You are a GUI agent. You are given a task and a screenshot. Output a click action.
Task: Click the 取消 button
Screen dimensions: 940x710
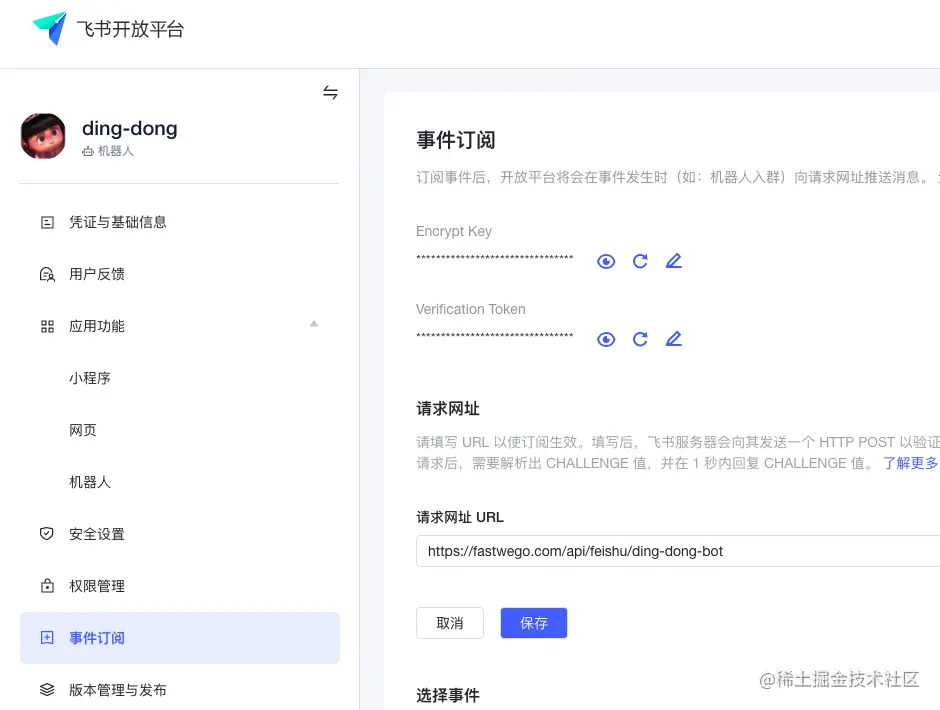[450, 623]
